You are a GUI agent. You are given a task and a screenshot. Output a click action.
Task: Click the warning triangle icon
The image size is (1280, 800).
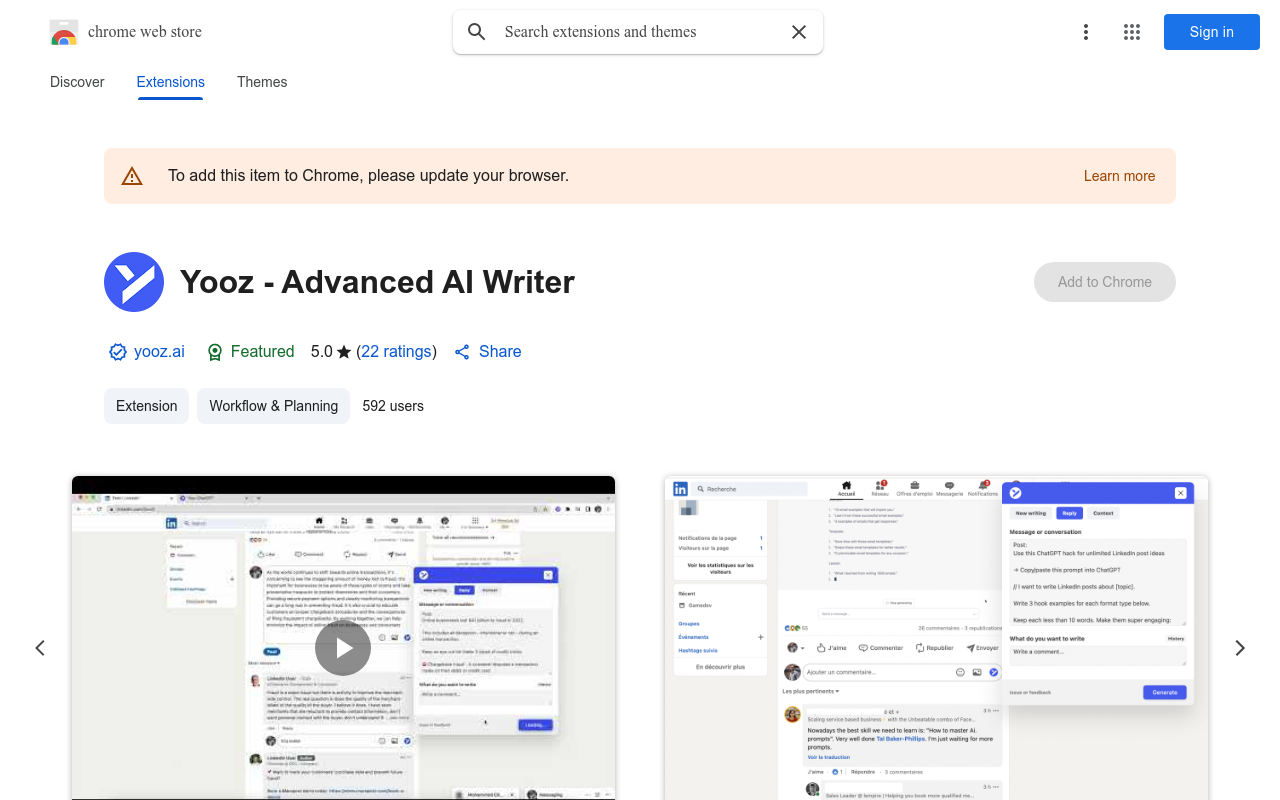[132, 176]
